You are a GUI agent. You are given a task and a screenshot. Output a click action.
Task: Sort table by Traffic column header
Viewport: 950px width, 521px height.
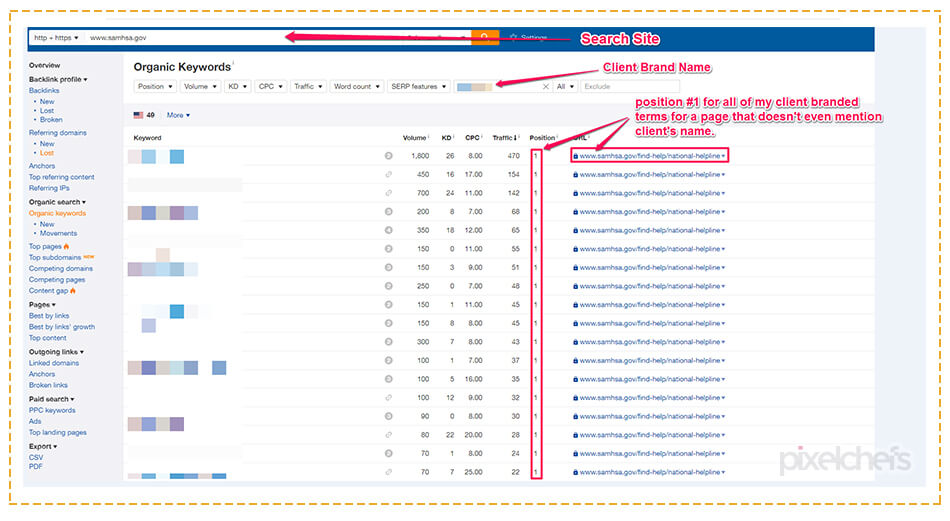pyautogui.click(x=504, y=138)
